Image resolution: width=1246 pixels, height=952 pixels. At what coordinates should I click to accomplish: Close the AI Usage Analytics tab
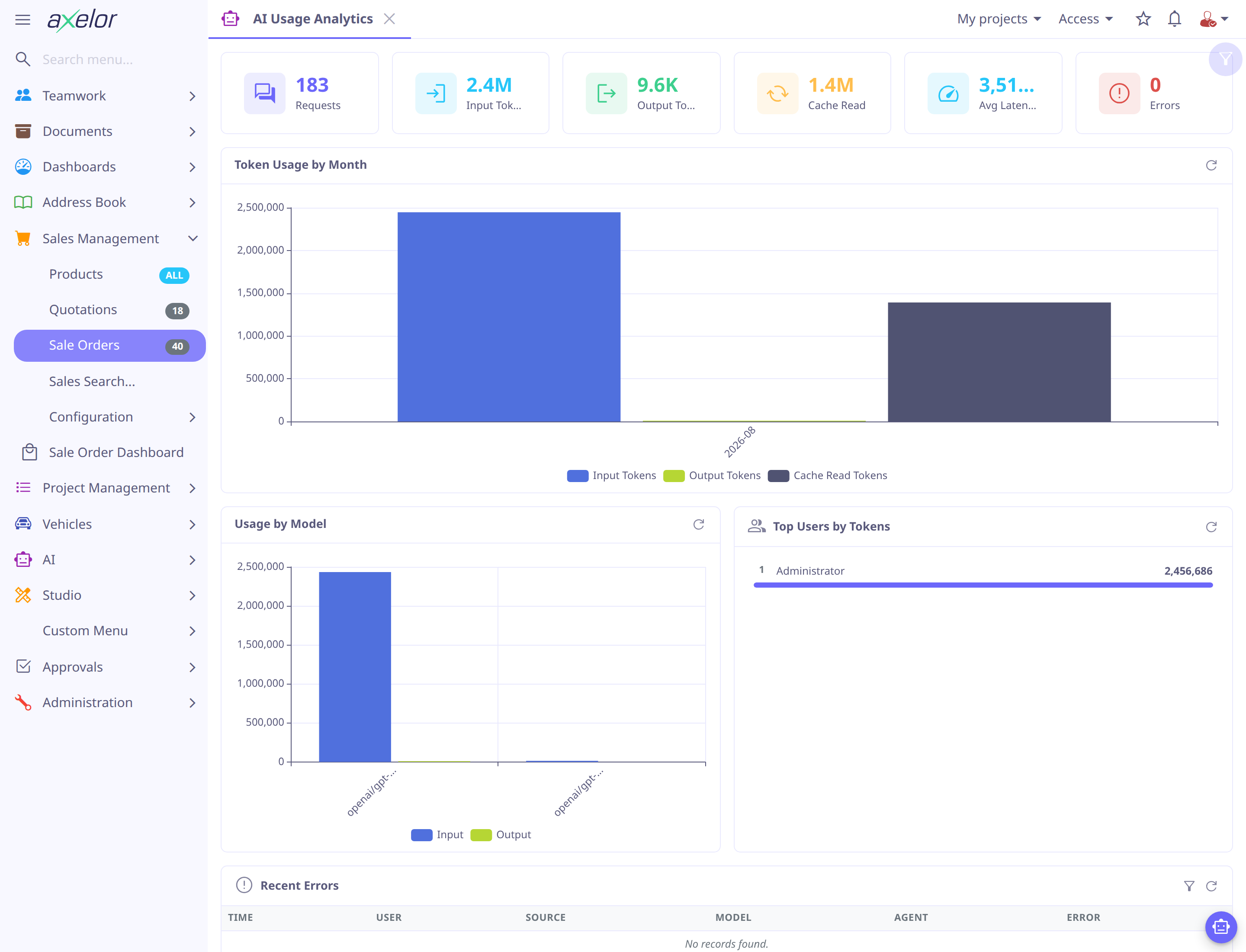coord(389,19)
